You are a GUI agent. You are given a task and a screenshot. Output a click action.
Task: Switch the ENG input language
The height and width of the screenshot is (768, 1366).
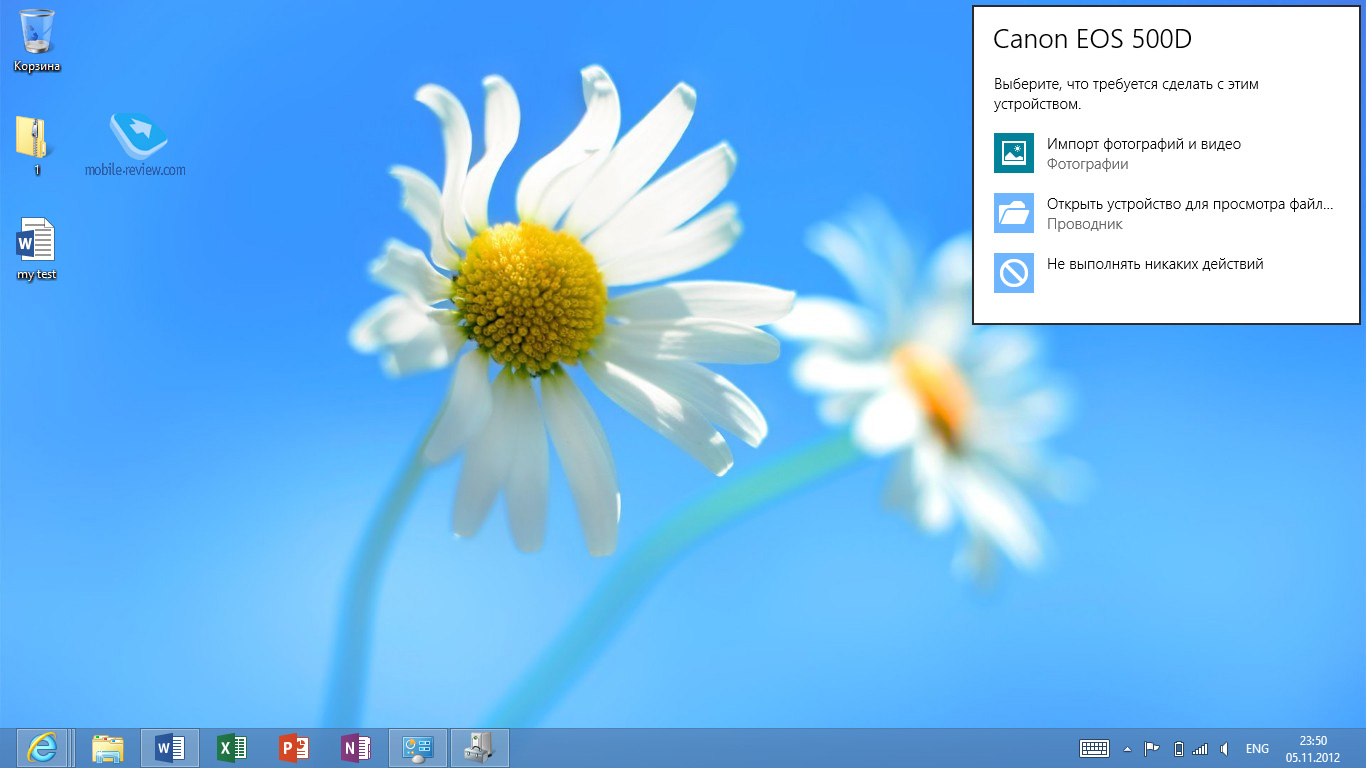pos(1257,749)
